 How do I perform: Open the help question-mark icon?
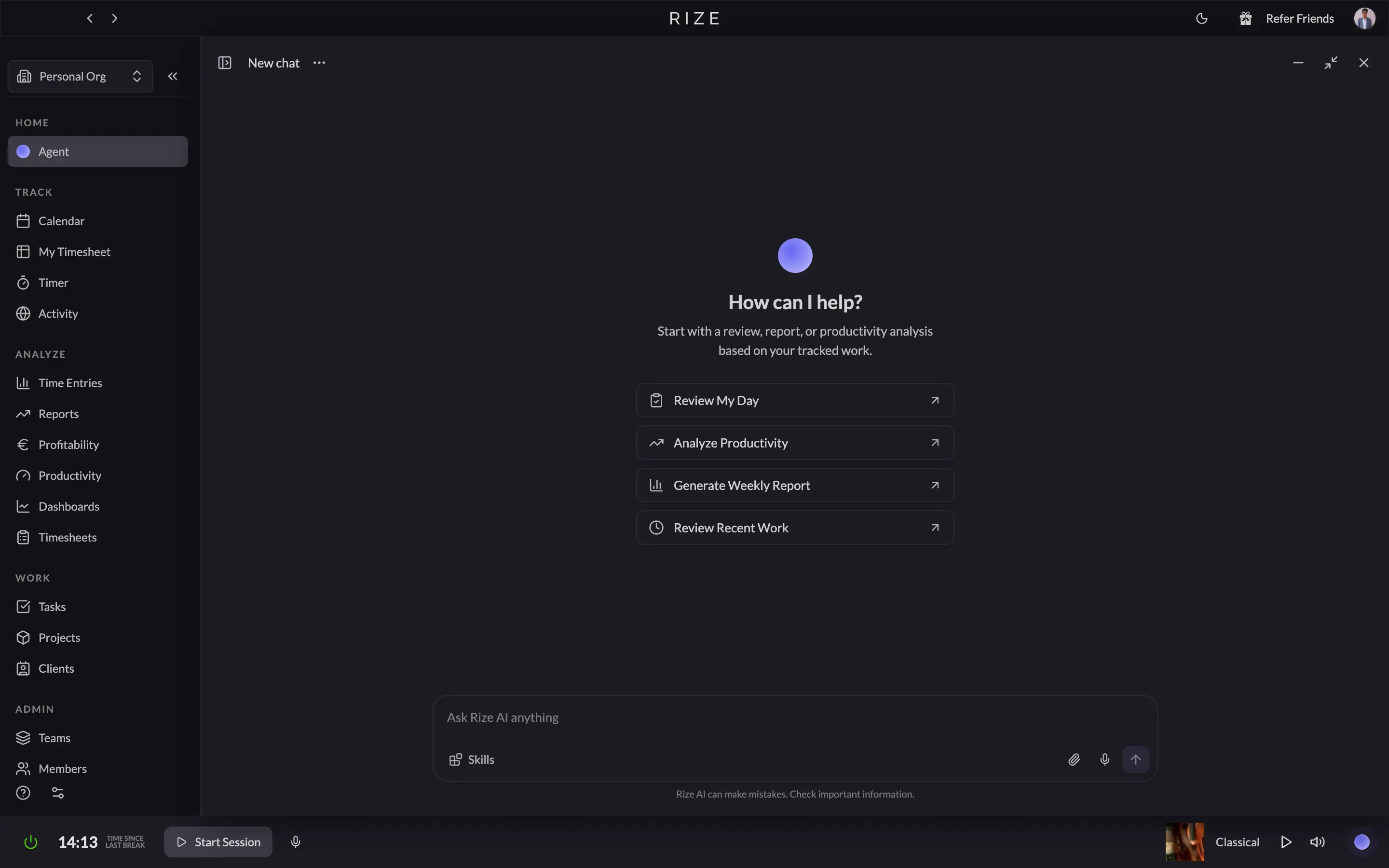coord(23,793)
